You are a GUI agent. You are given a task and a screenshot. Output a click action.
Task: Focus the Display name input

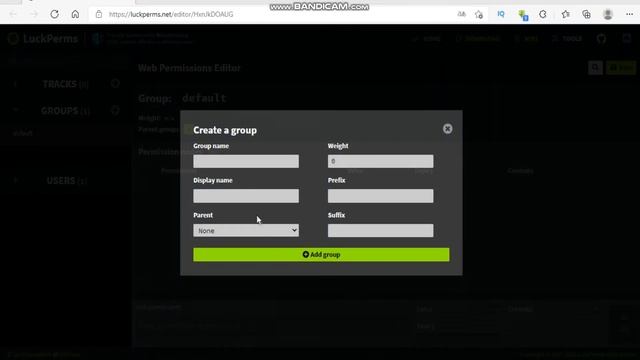pos(246,196)
